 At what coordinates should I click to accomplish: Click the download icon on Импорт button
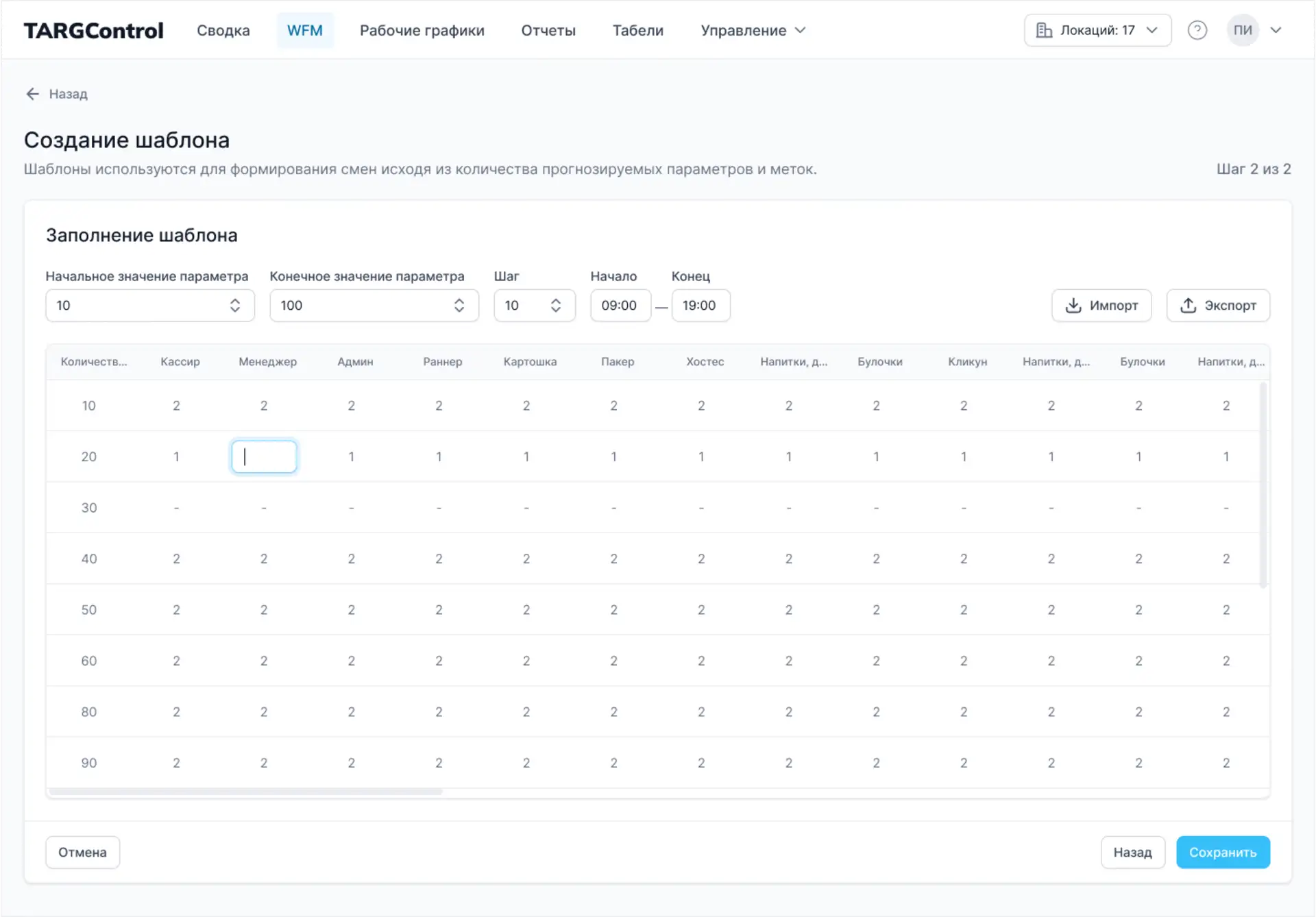point(1073,306)
